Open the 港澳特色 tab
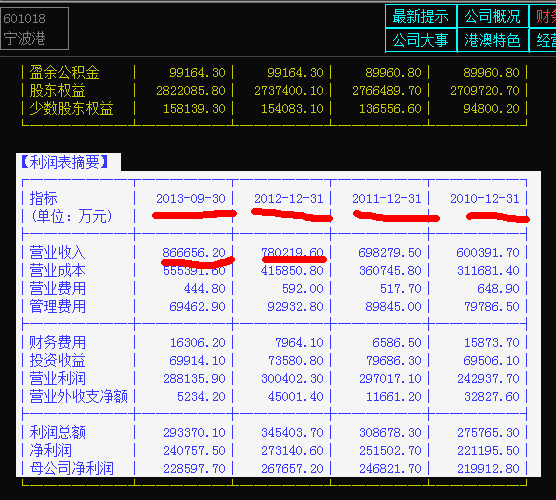Image resolution: width=556 pixels, height=500 pixels. tap(493, 40)
